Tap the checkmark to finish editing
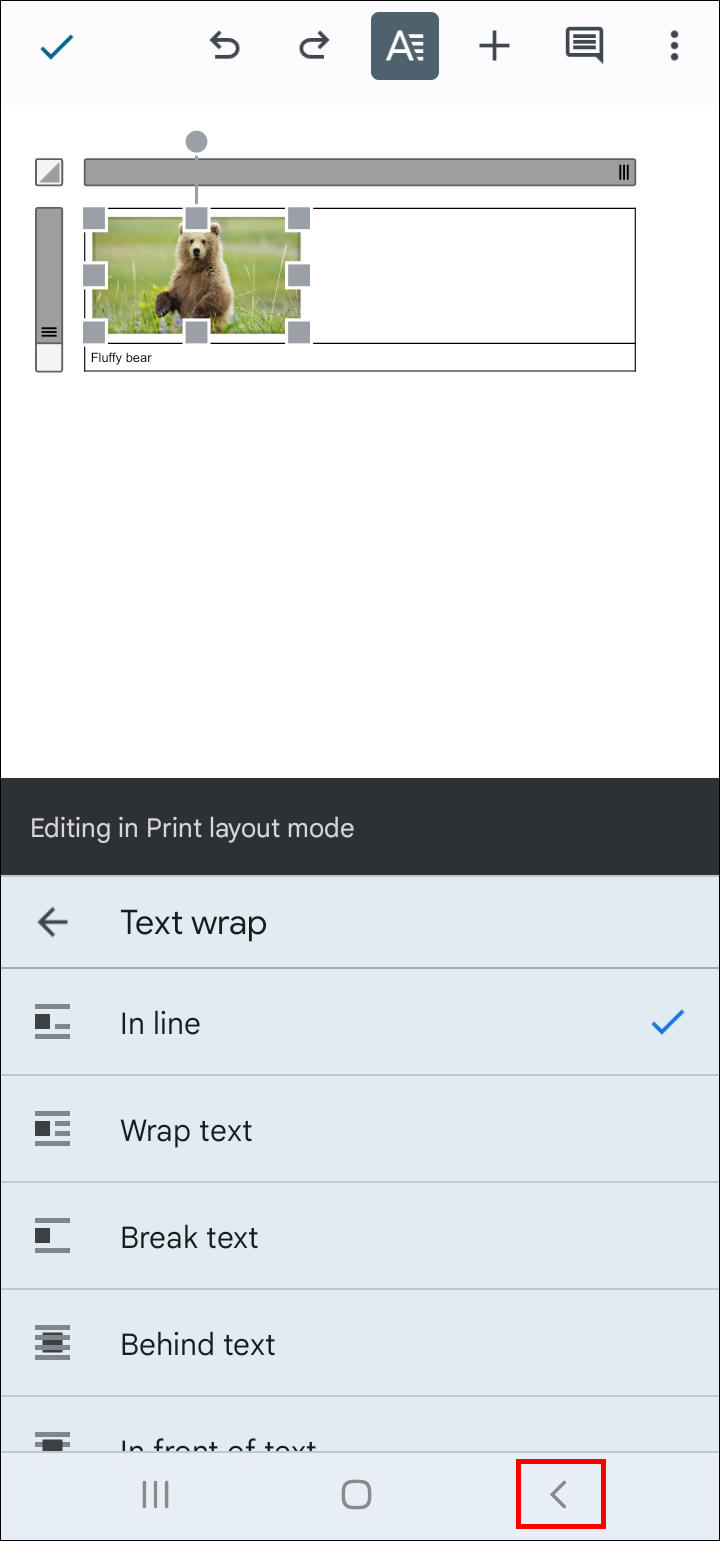 (57, 47)
